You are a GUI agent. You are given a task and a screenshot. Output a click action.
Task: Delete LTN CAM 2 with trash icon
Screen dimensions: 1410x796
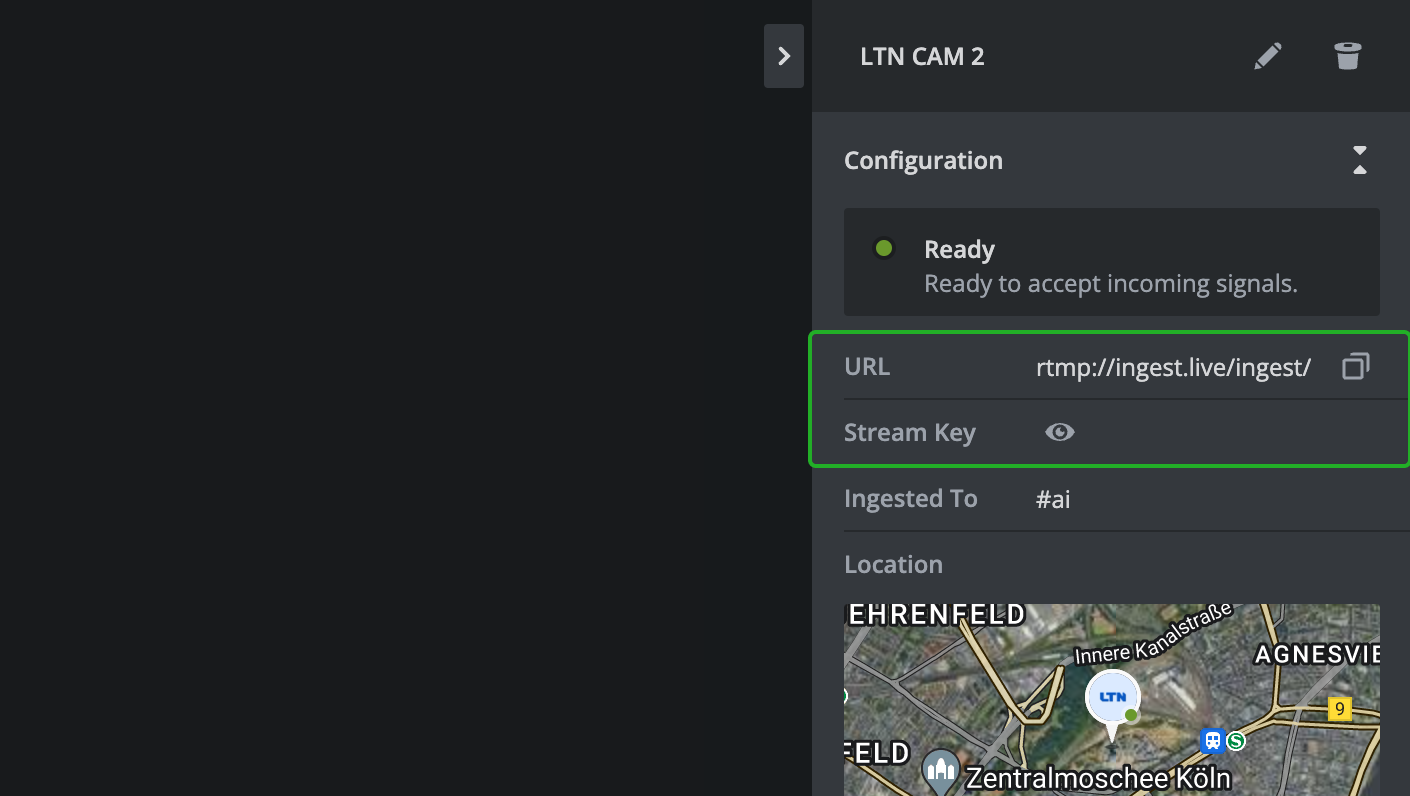point(1347,57)
